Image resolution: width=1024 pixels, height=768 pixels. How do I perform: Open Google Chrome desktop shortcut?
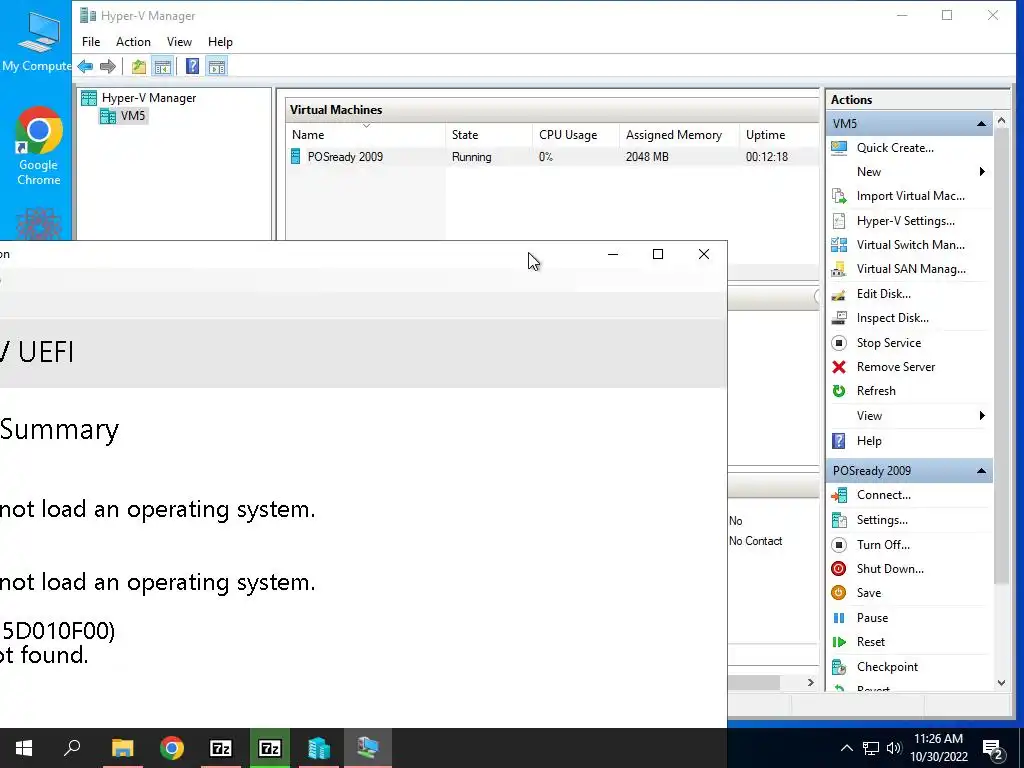tap(39, 146)
